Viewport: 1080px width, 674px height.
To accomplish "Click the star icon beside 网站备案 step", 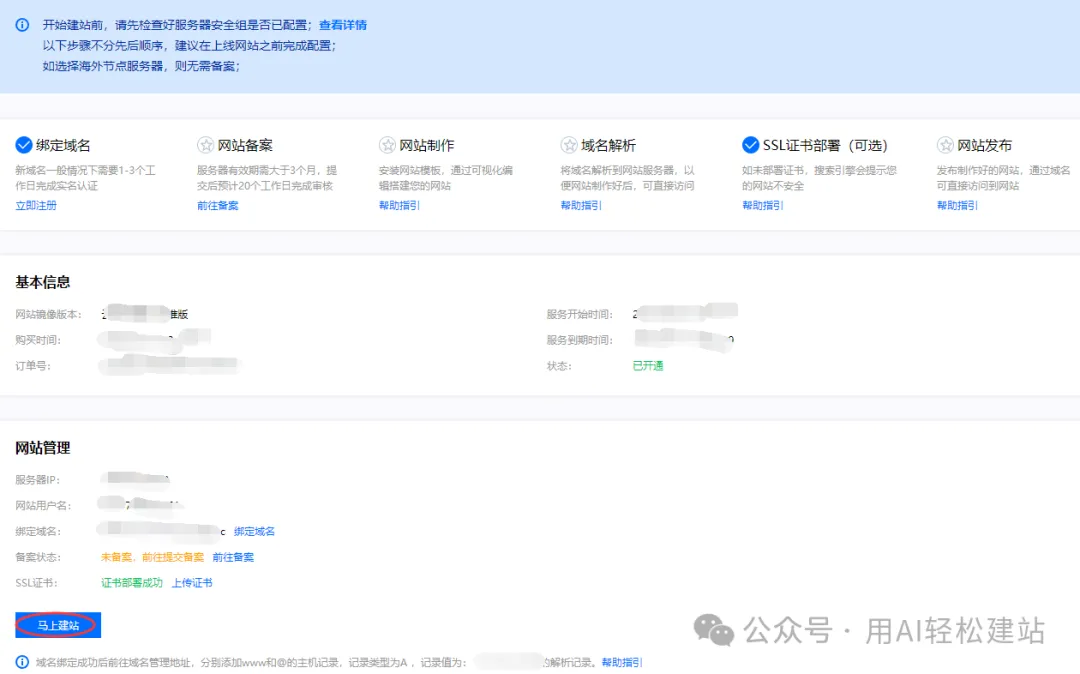I will coord(207,143).
